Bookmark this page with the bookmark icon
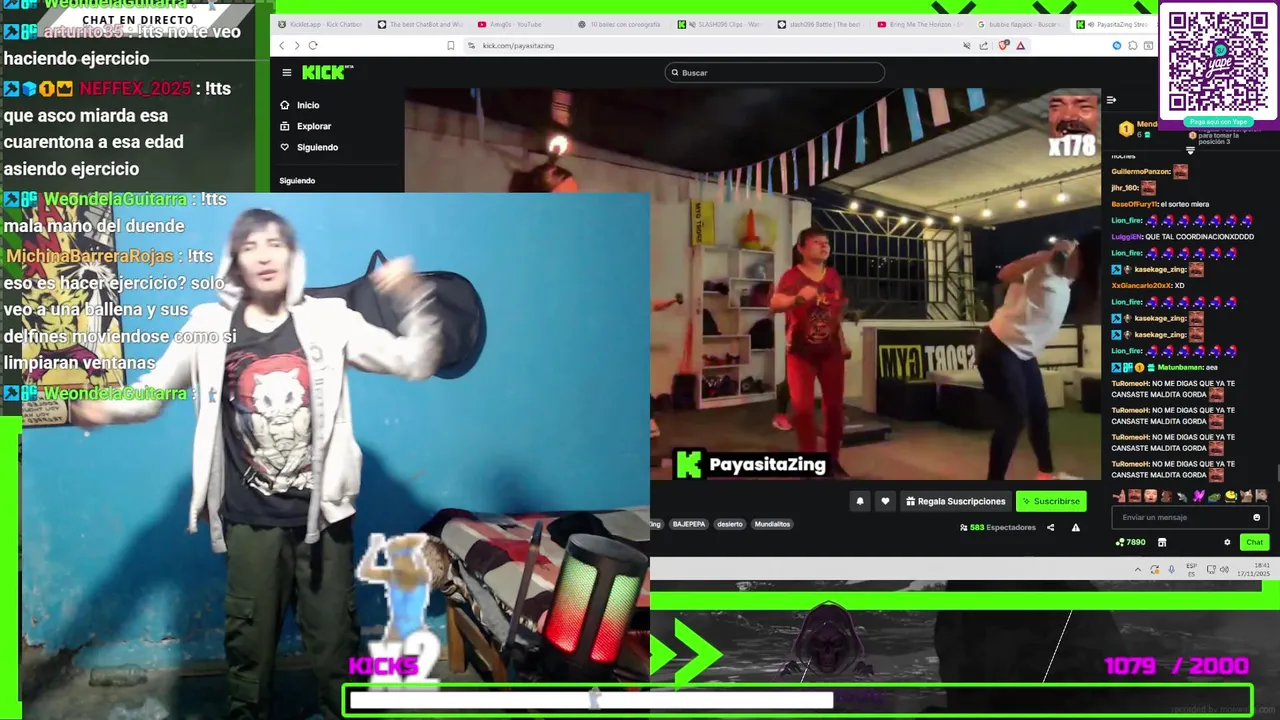Image resolution: width=1280 pixels, height=720 pixels. 451,45
